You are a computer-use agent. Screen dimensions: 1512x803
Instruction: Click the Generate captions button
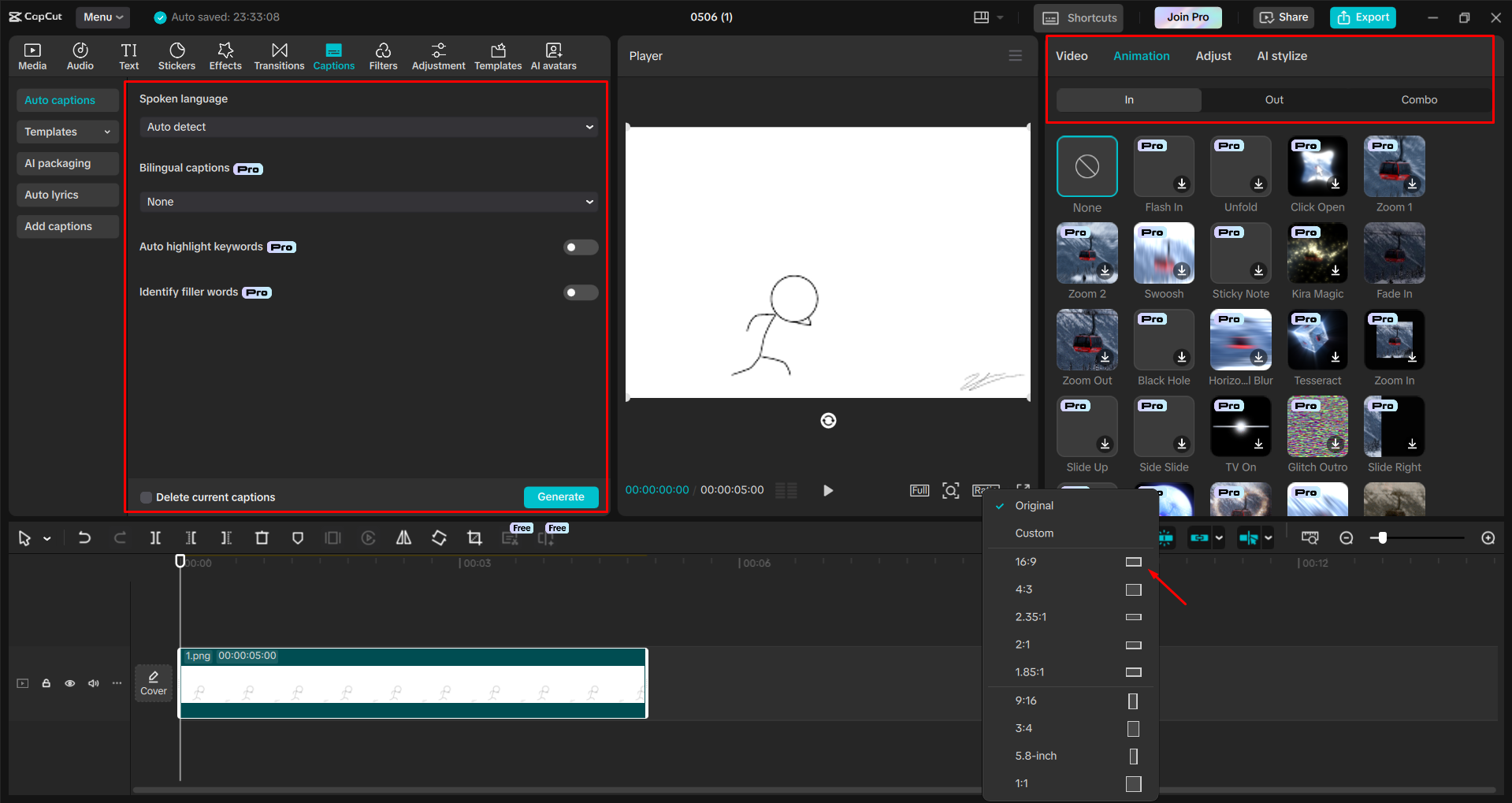(560, 496)
